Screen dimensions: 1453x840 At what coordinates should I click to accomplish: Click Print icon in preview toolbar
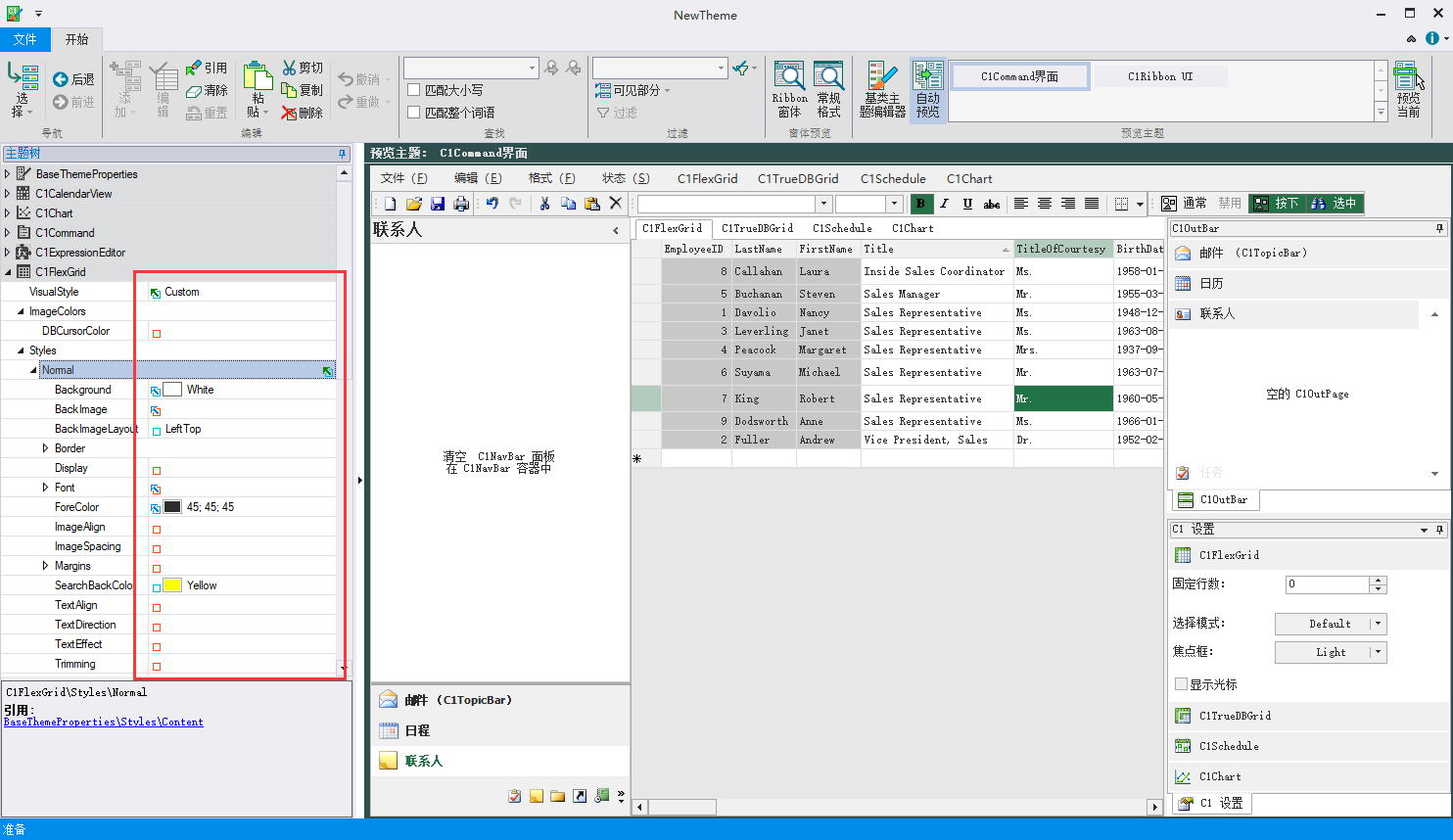click(460, 204)
